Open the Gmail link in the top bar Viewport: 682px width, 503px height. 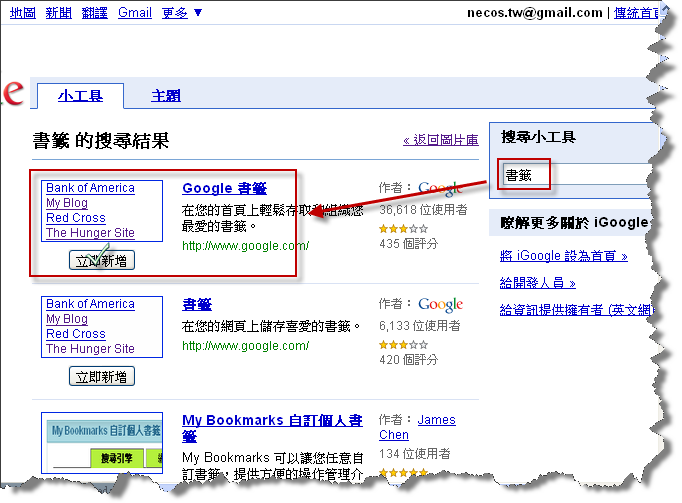click(x=135, y=13)
